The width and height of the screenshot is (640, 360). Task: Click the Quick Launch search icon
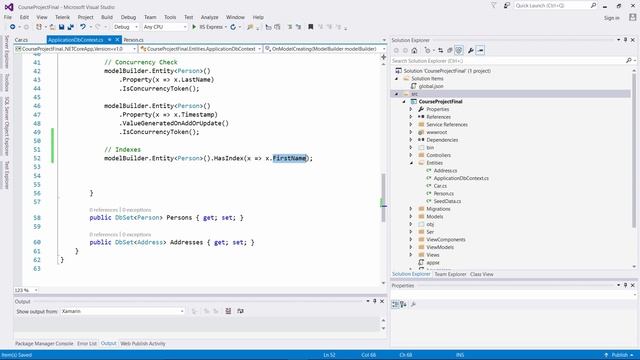tap(593, 6)
